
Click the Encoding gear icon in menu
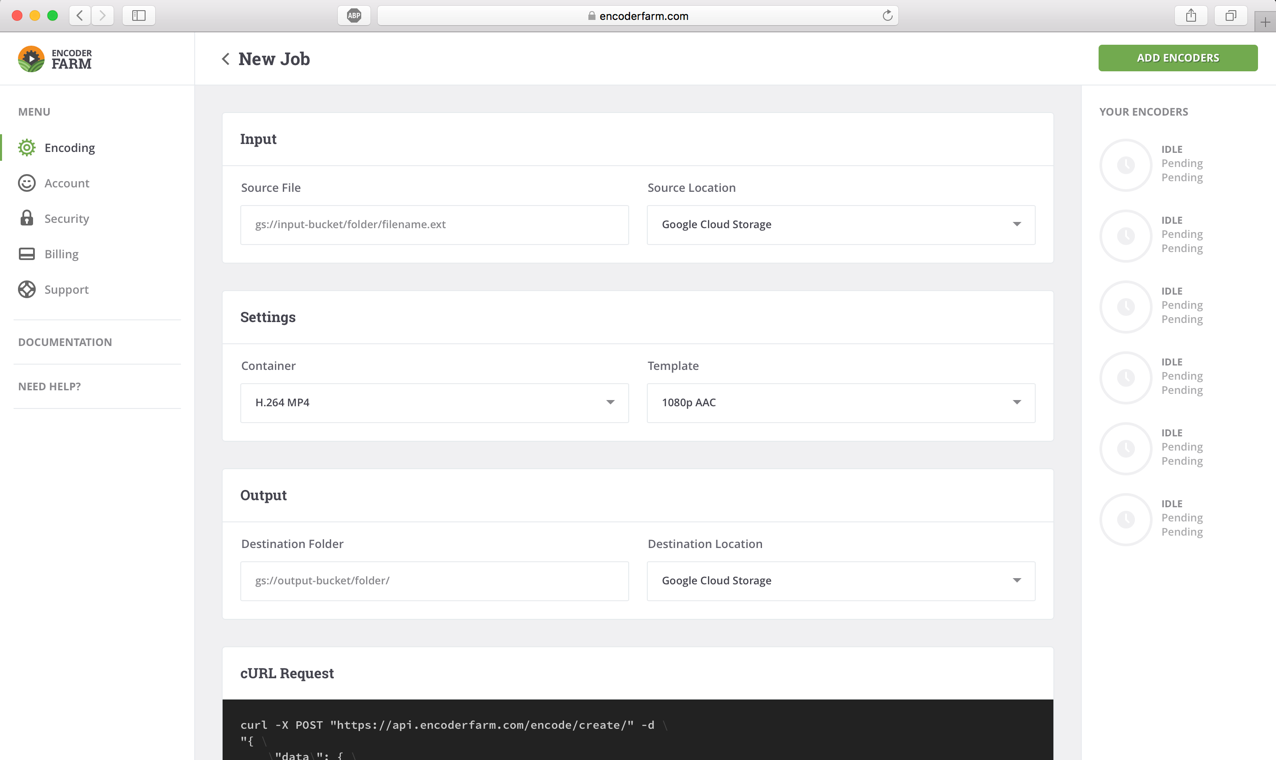pos(27,148)
